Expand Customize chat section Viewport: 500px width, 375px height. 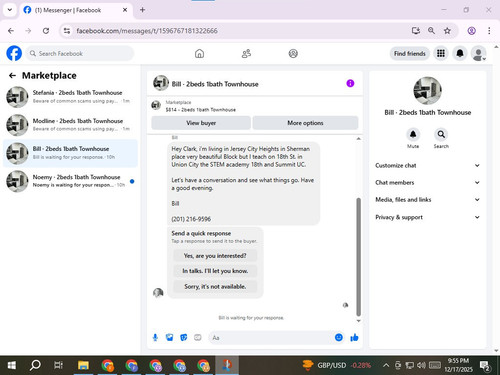click(427, 165)
